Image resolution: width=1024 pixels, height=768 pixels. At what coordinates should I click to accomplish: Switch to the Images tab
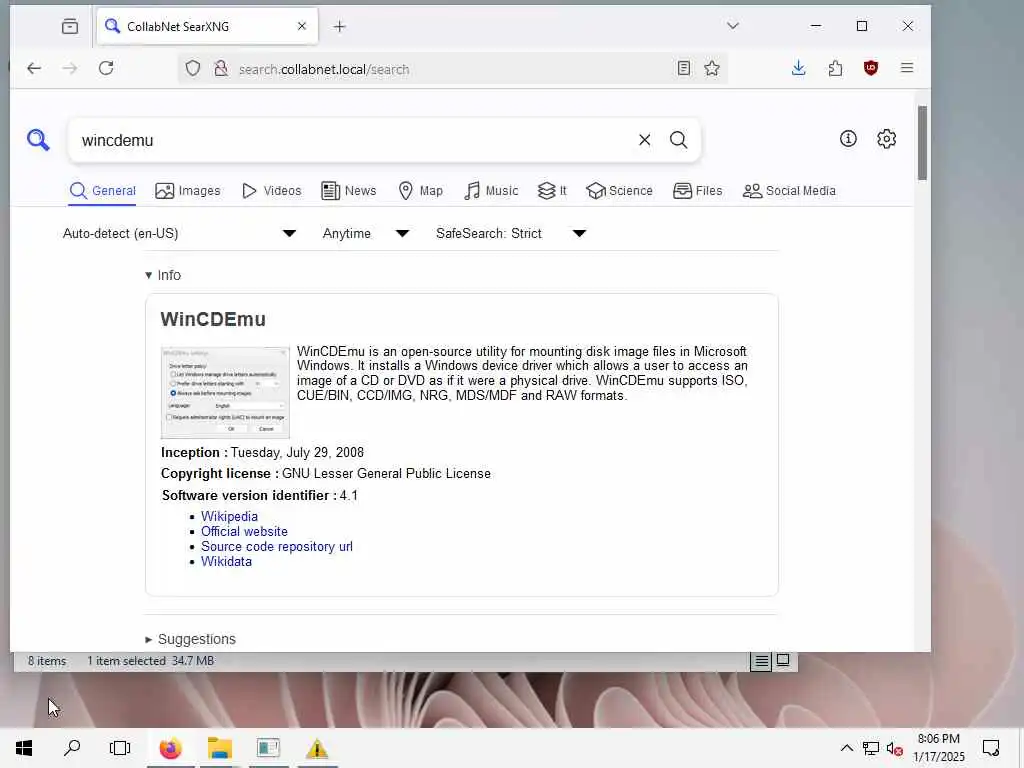(x=187, y=191)
